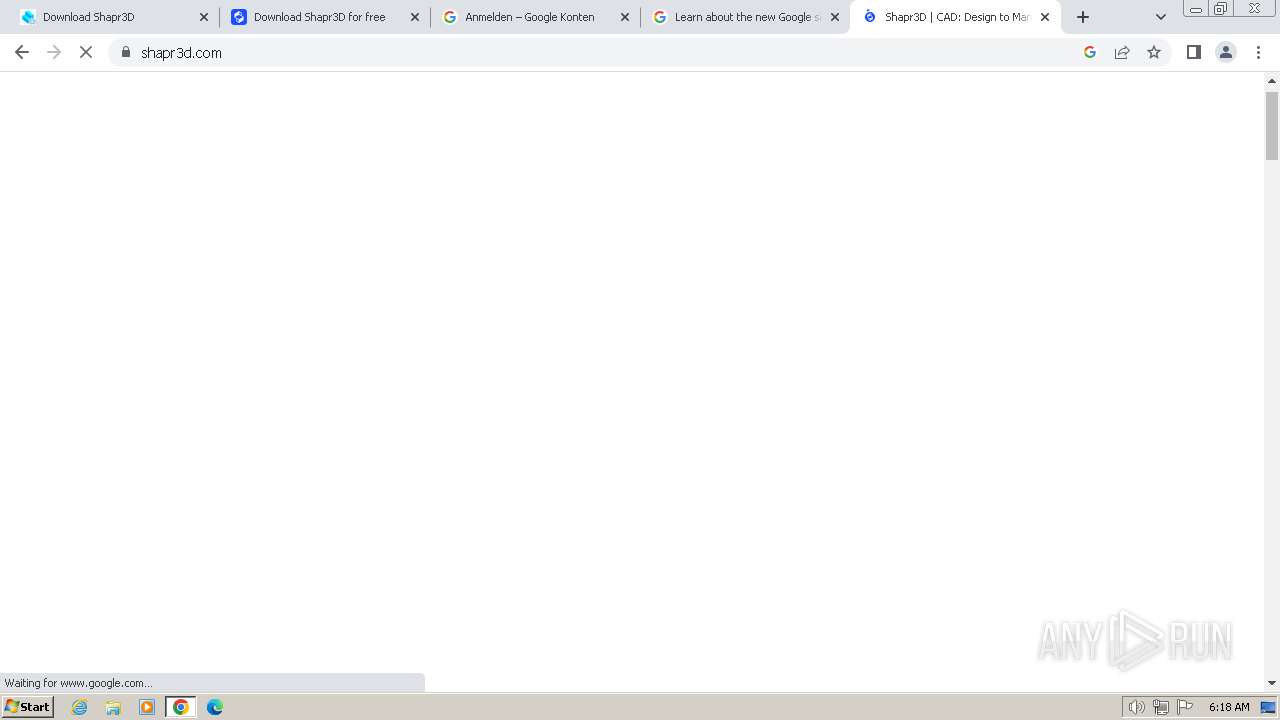Select the Shapr3D | CAD: Design tab

(x=955, y=17)
